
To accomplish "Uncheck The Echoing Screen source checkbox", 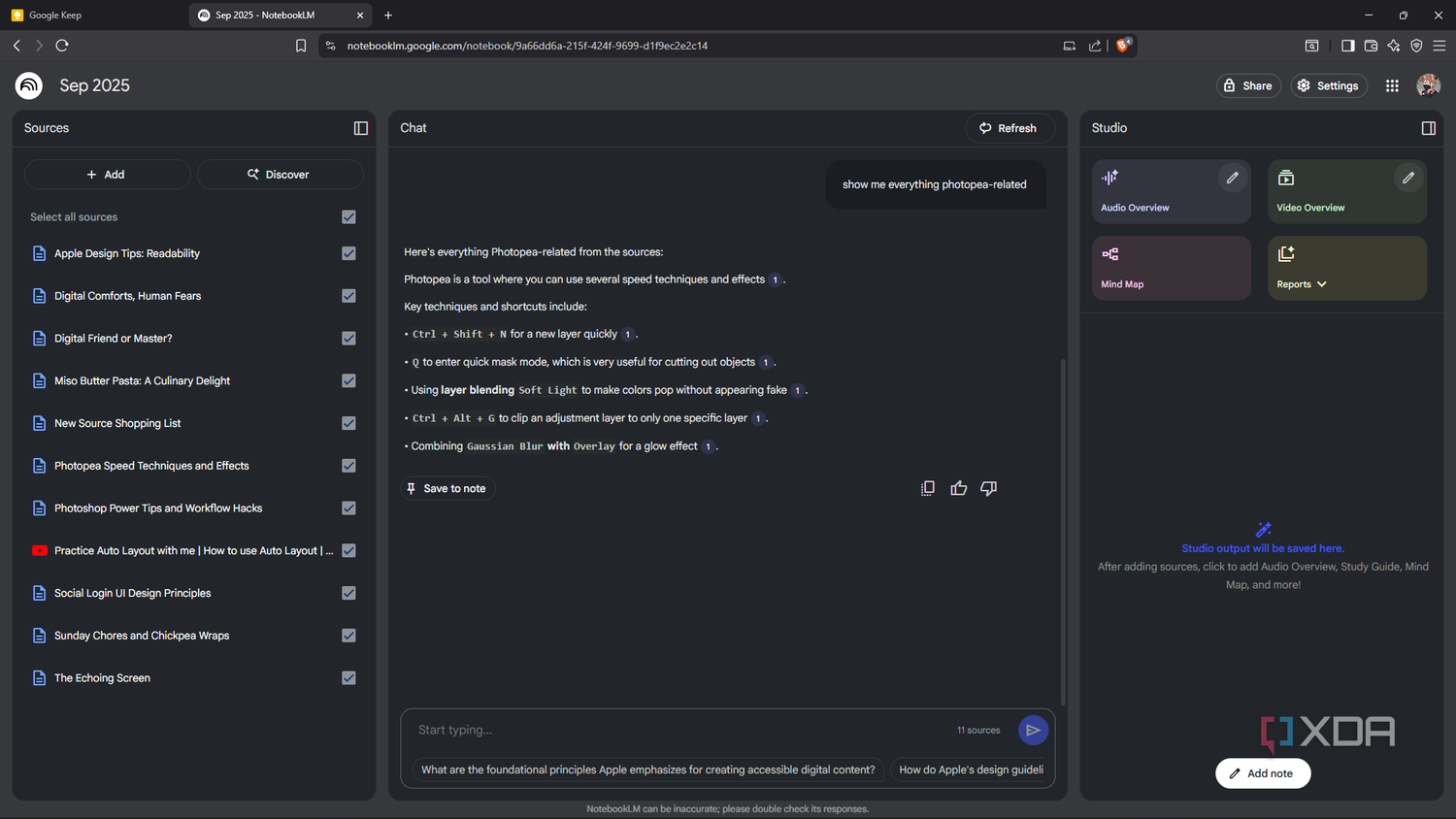I will point(348,678).
